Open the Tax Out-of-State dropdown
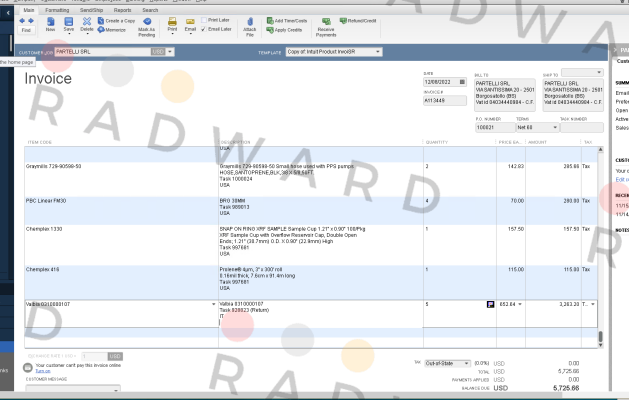The image size is (629, 400). (x=447, y=363)
